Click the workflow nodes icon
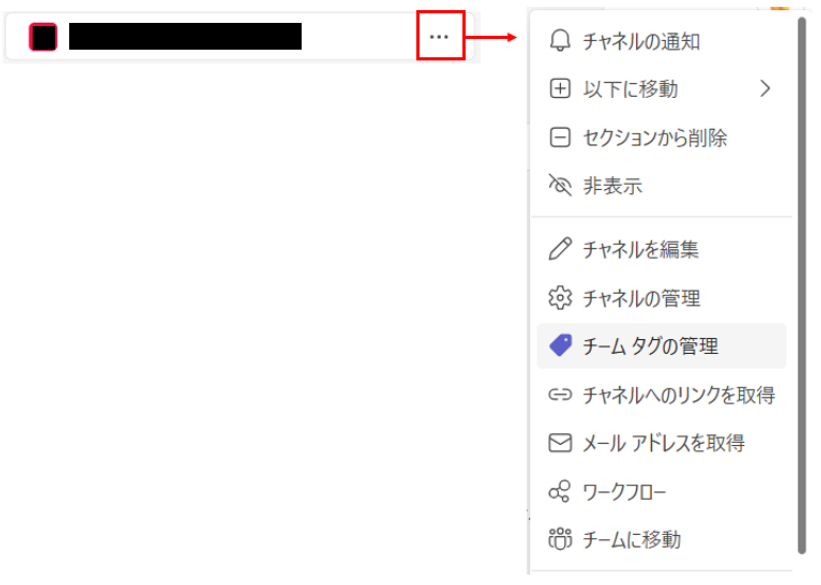 [x=559, y=491]
